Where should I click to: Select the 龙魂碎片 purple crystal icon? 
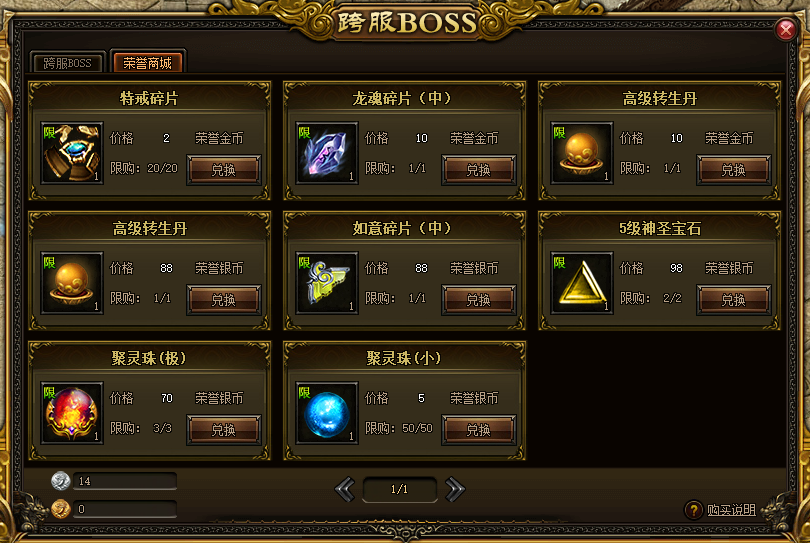(326, 153)
